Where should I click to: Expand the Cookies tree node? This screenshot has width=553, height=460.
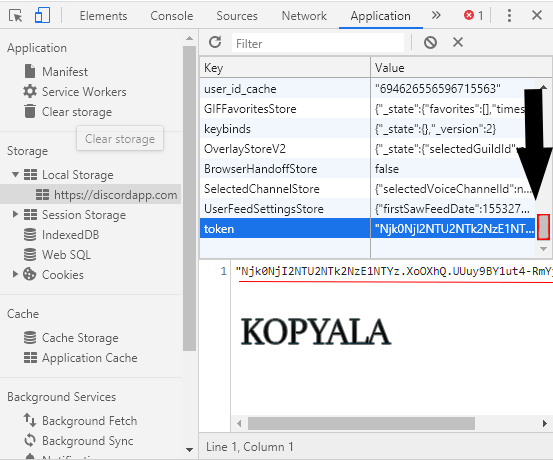pyautogui.click(x=15, y=274)
